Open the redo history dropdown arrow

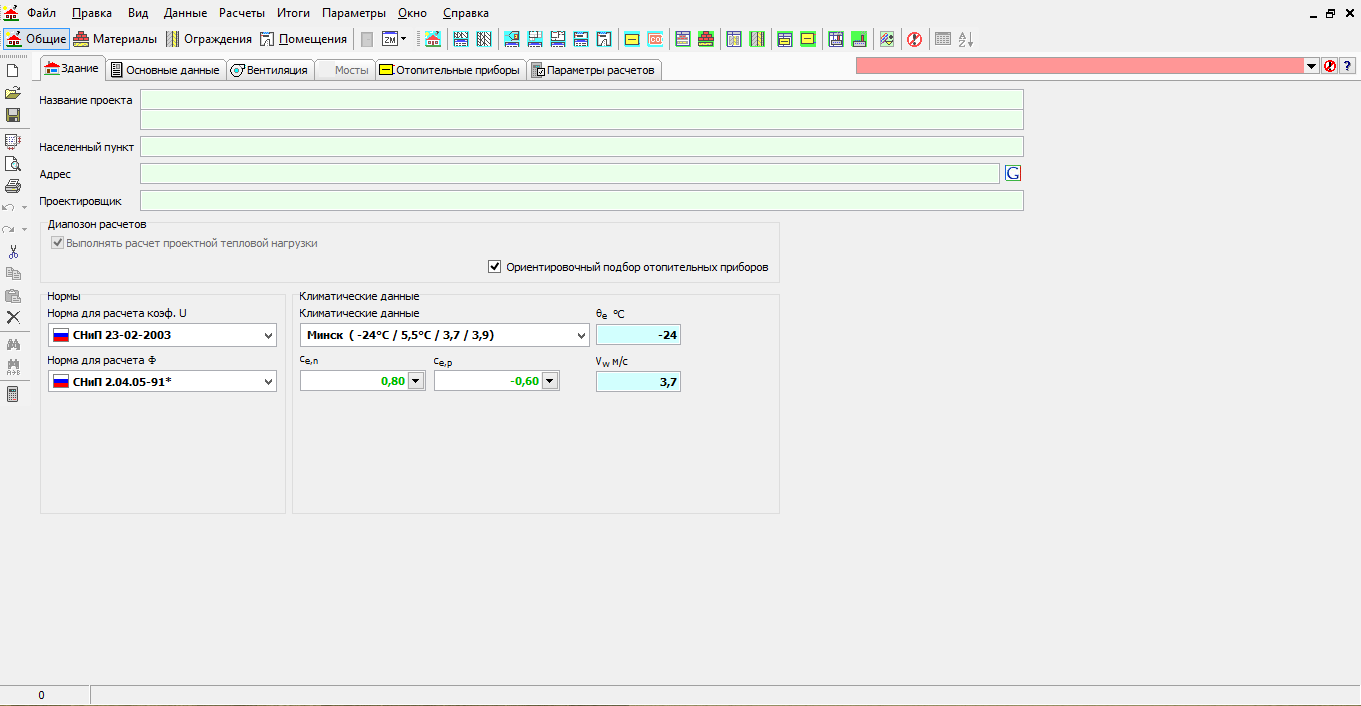[25, 229]
